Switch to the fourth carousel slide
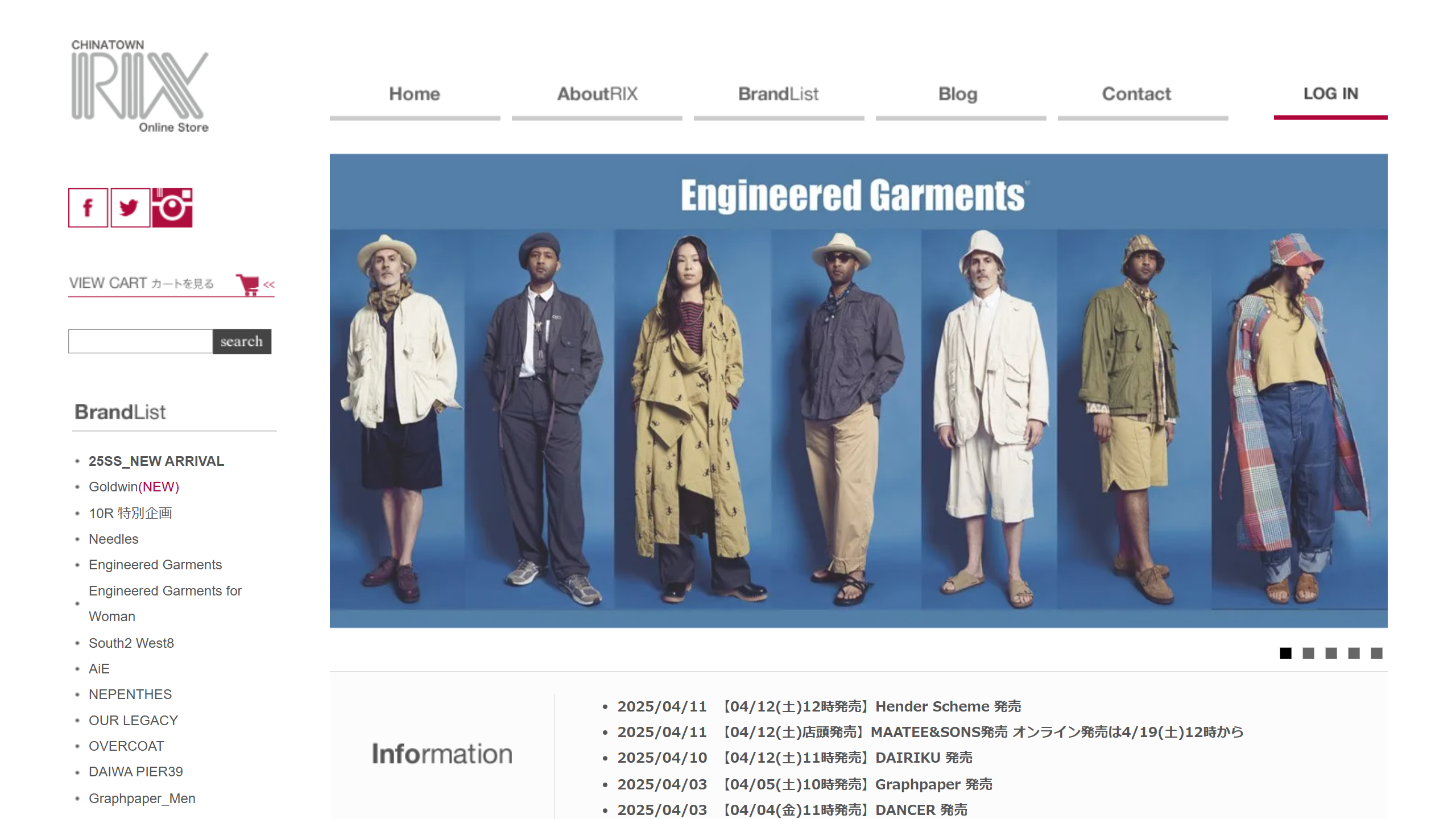This screenshot has height=819, width=1456. tap(1354, 653)
